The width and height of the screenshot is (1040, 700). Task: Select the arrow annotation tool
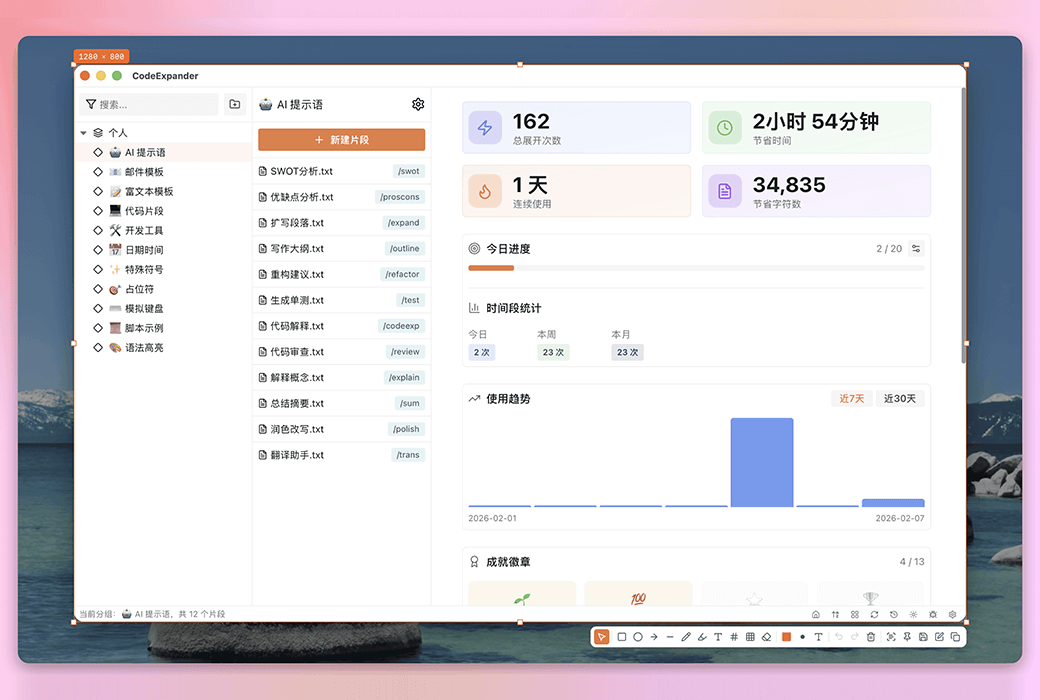(x=654, y=637)
